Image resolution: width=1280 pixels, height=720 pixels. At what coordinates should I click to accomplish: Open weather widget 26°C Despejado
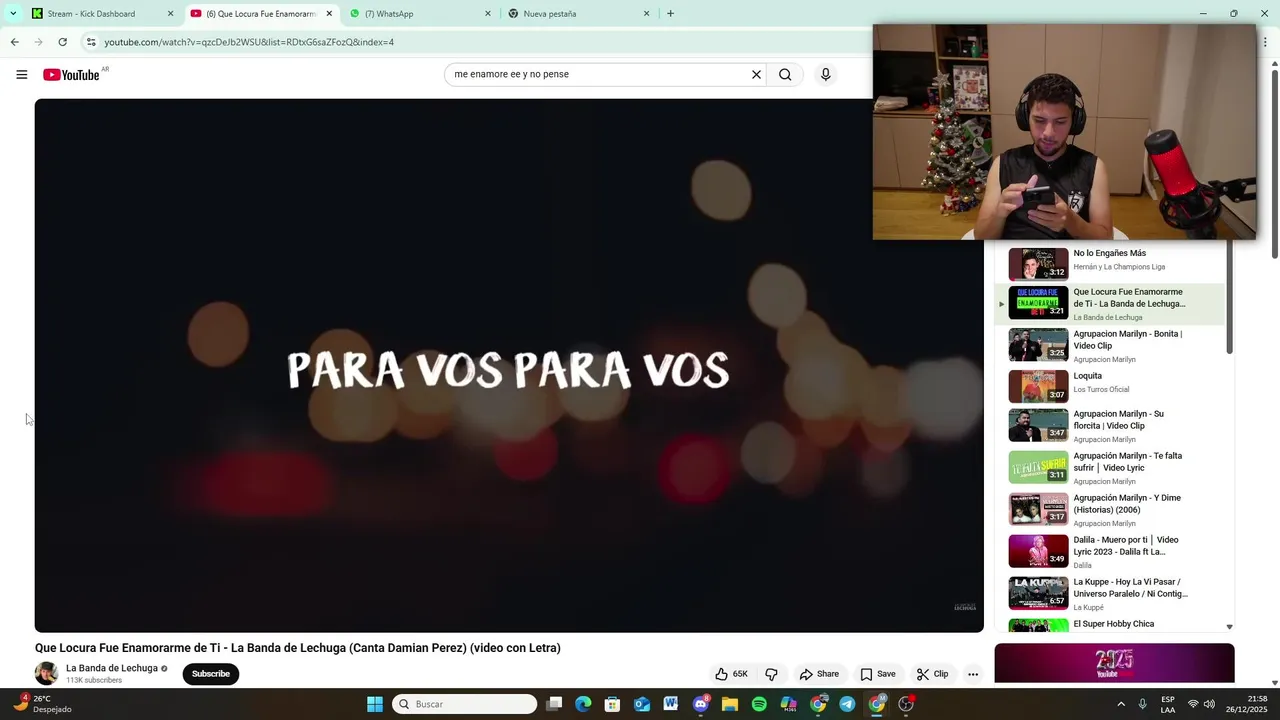coord(45,704)
